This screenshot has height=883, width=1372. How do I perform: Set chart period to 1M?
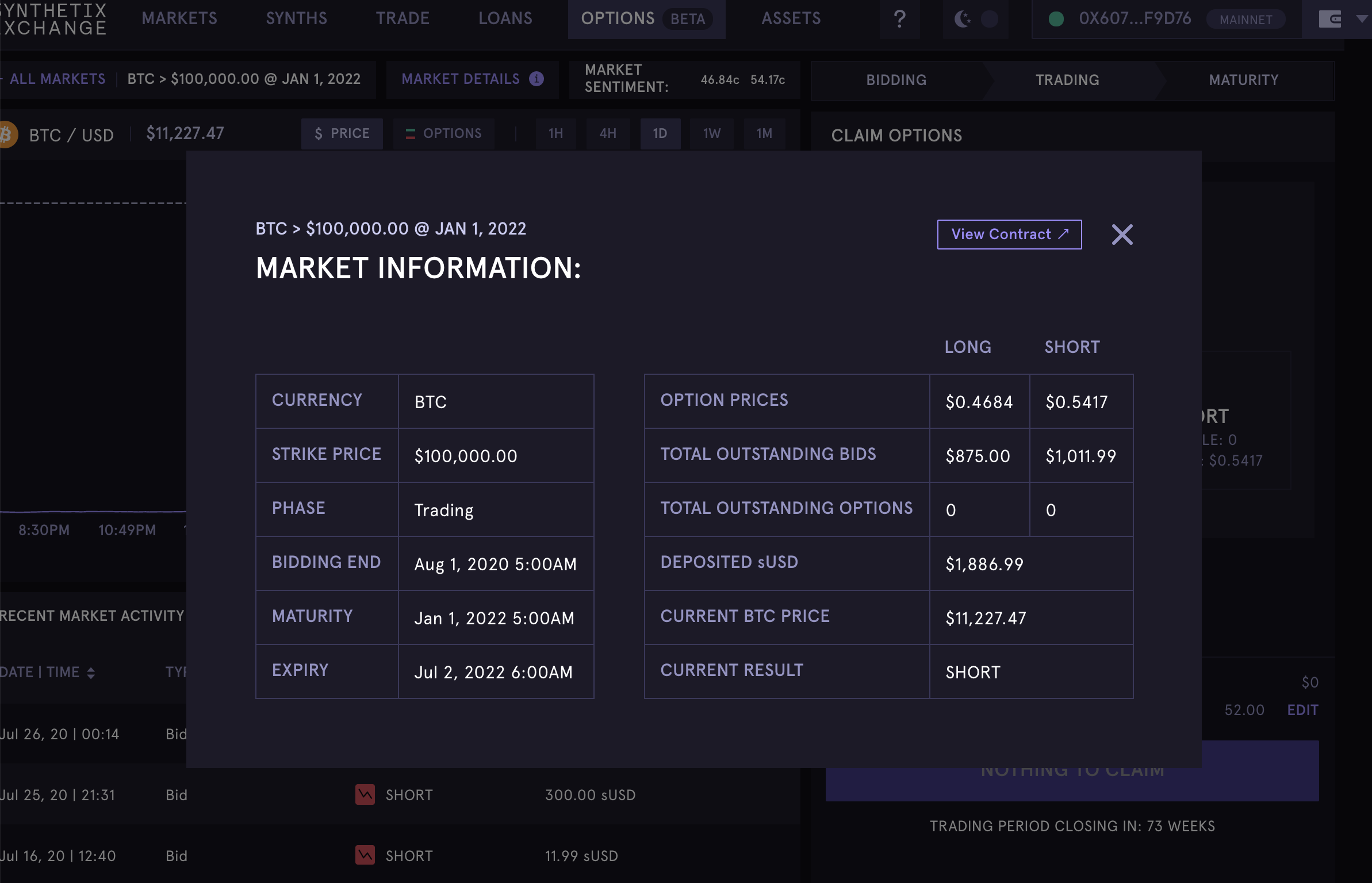point(764,133)
